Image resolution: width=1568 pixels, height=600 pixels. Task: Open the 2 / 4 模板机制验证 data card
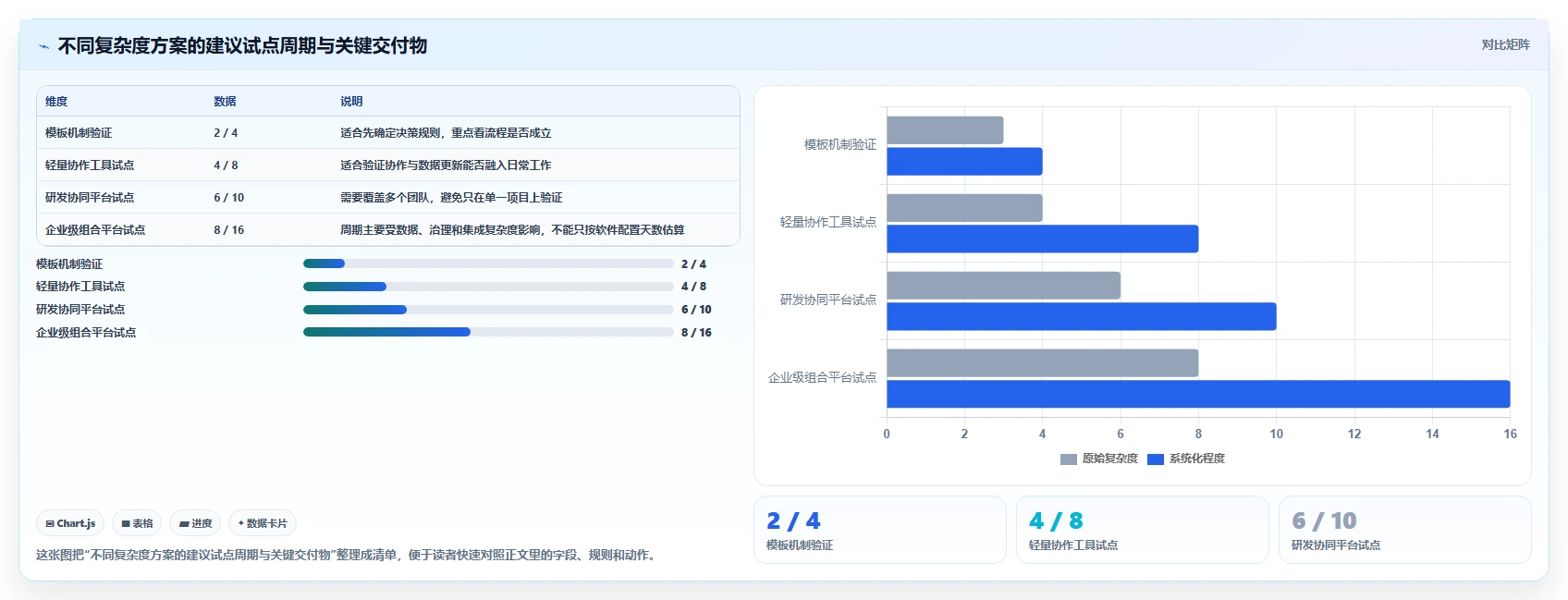880,530
